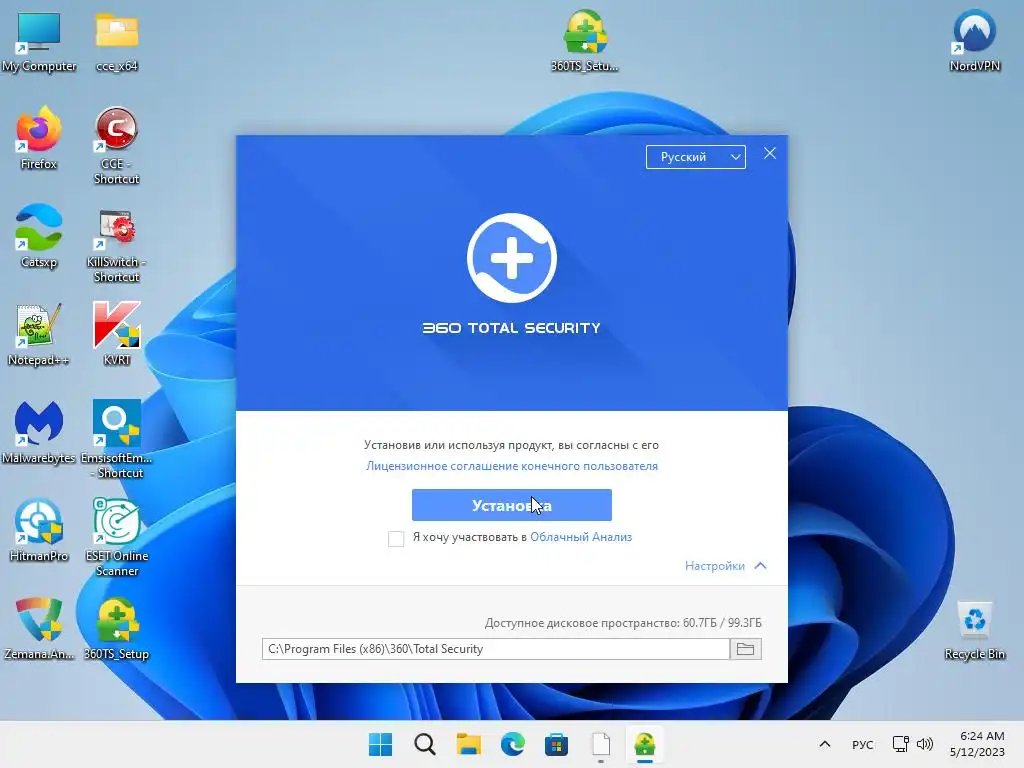Open the KVRT desktop icon

[x=117, y=334]
